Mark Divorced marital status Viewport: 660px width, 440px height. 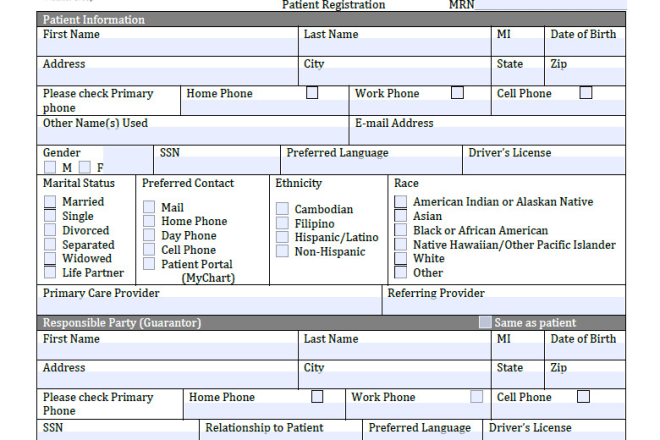50,230
